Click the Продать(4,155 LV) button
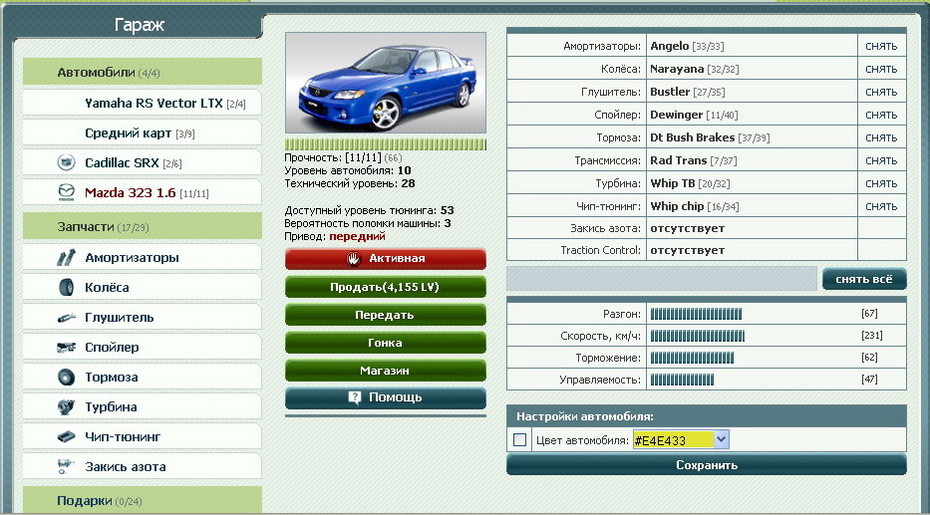930x515 pixels. [x=386, y=287]
